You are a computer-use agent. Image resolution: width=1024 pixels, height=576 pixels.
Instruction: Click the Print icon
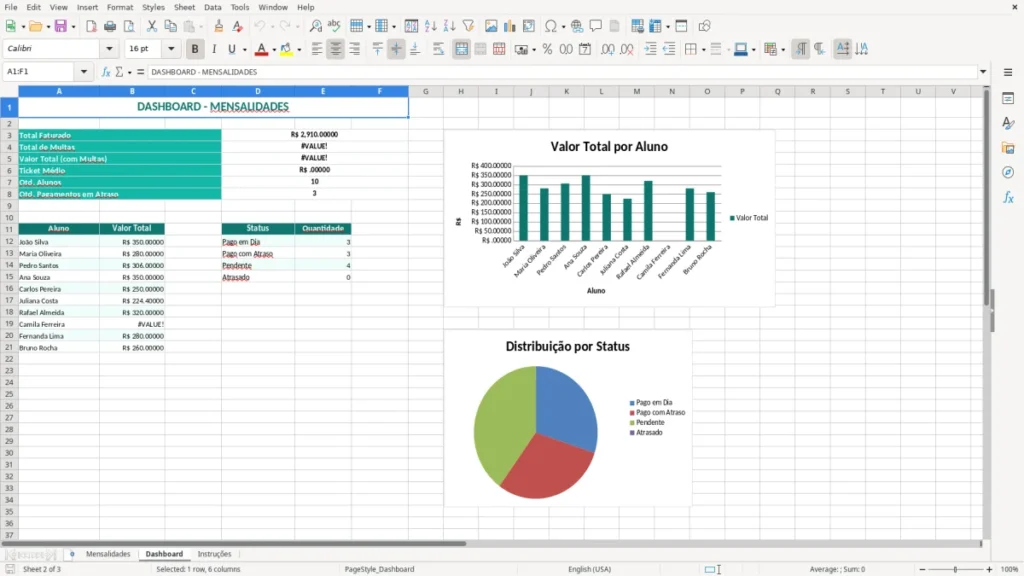(110, 26)
